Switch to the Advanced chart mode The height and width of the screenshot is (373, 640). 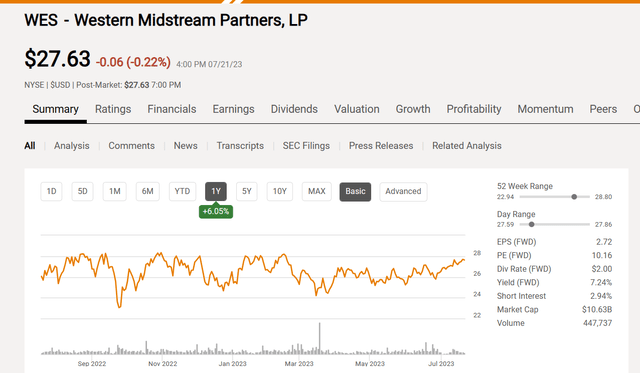(403, 191)
